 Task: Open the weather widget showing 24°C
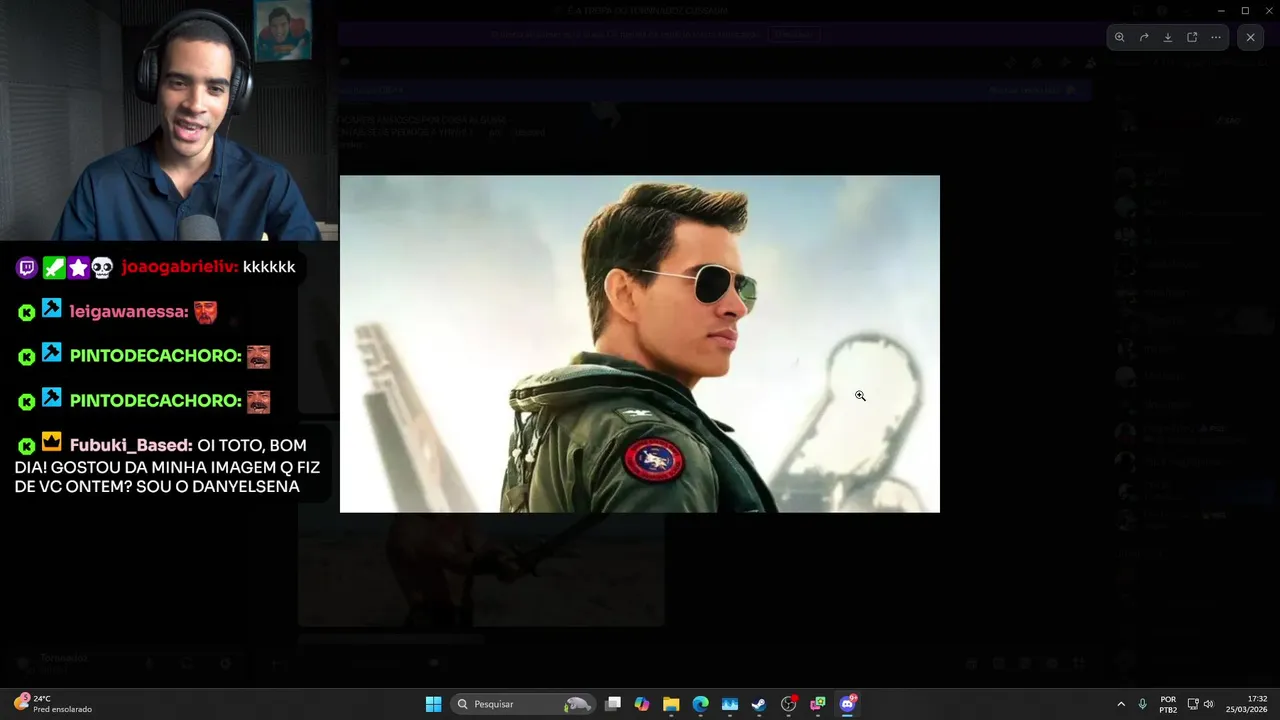[x=52, y=704]
